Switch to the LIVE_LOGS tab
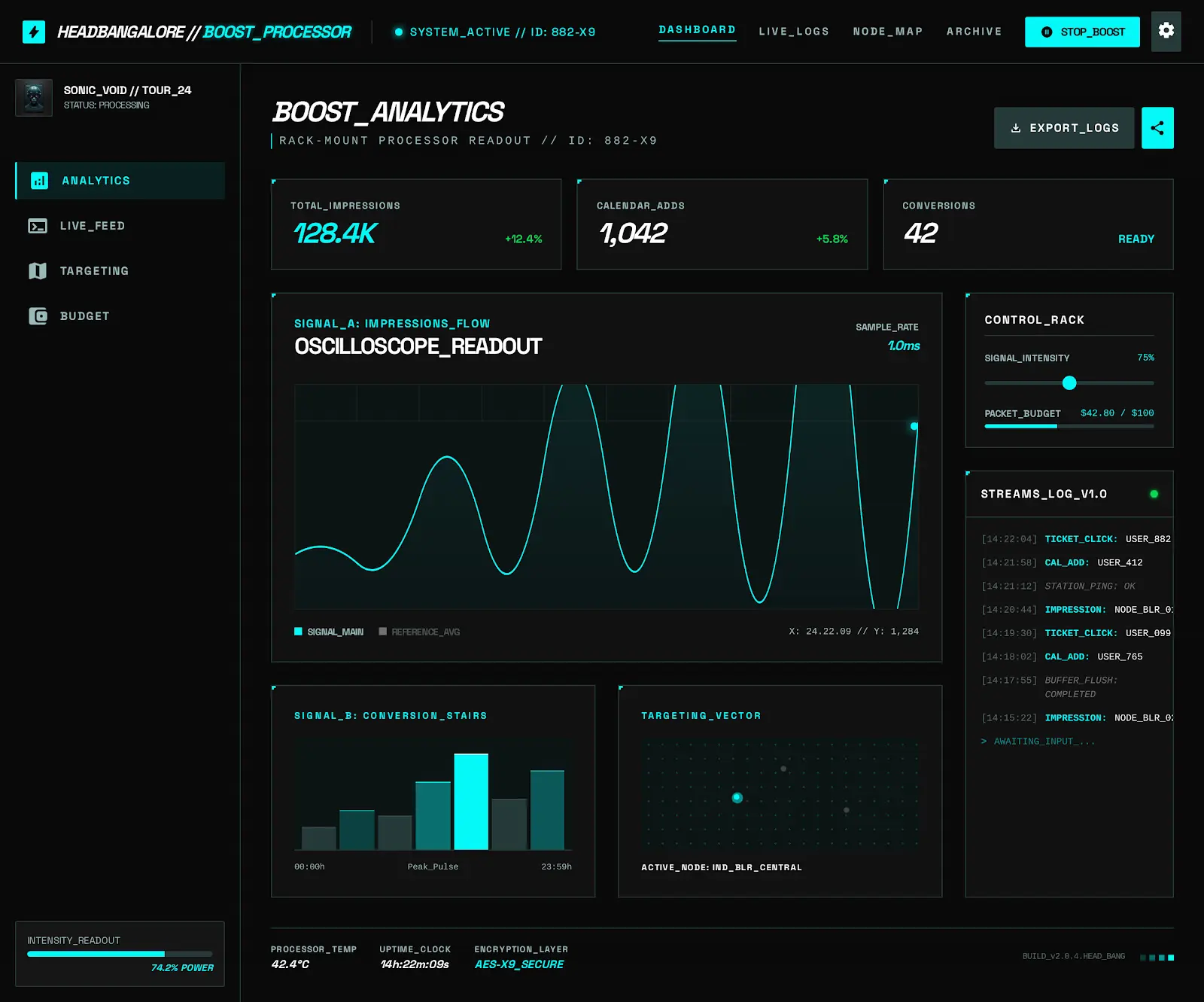 coord(793,32)
